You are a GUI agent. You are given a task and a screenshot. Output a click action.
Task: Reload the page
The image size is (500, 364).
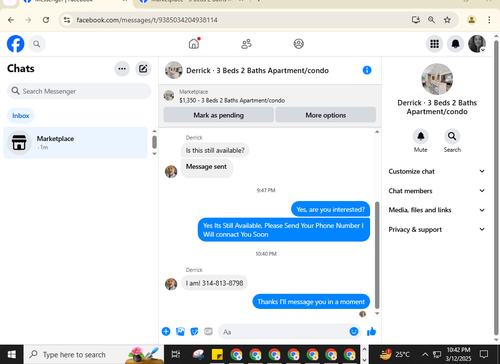coord(46,20)
